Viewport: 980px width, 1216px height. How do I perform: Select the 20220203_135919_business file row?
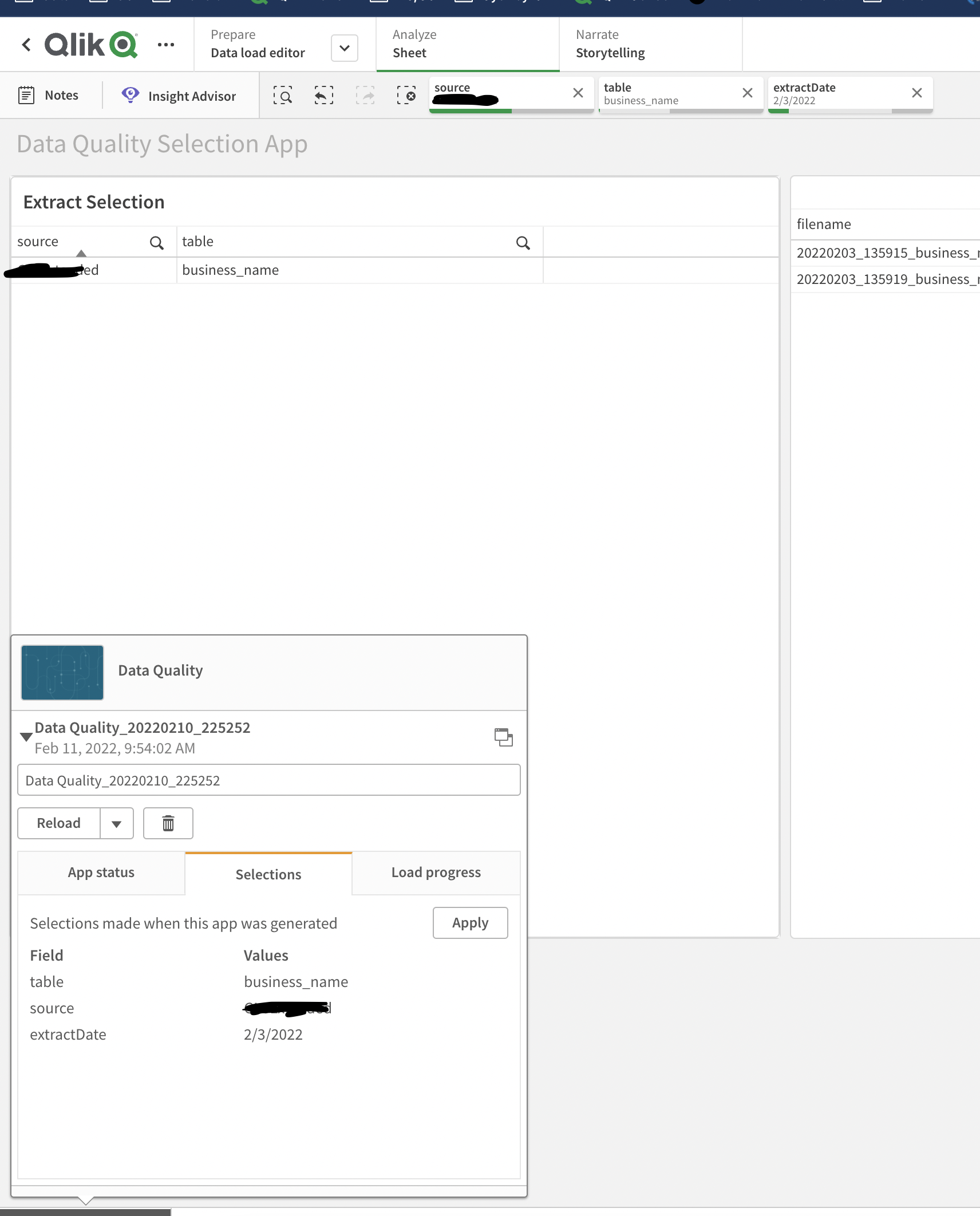coord(886,279)
